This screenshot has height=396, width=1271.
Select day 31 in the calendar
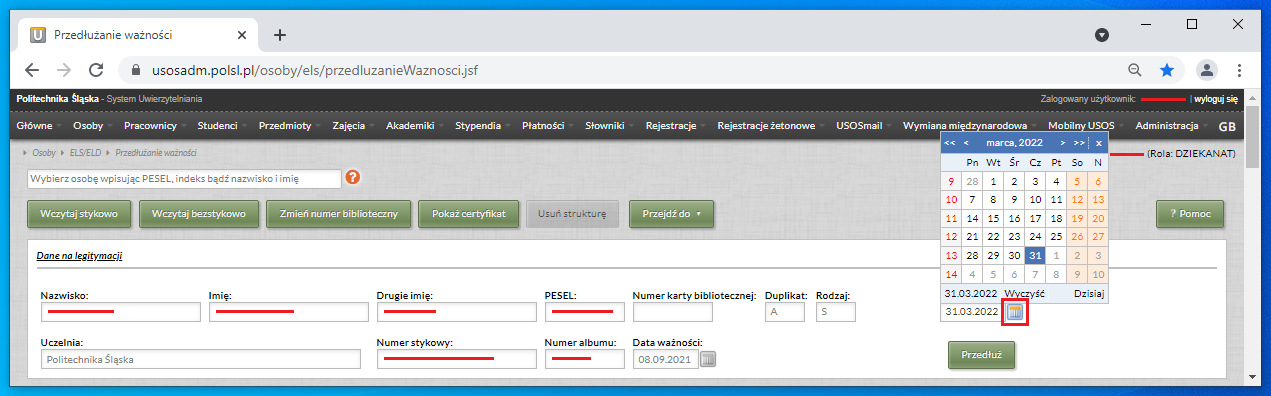[x=1035, y=255]
